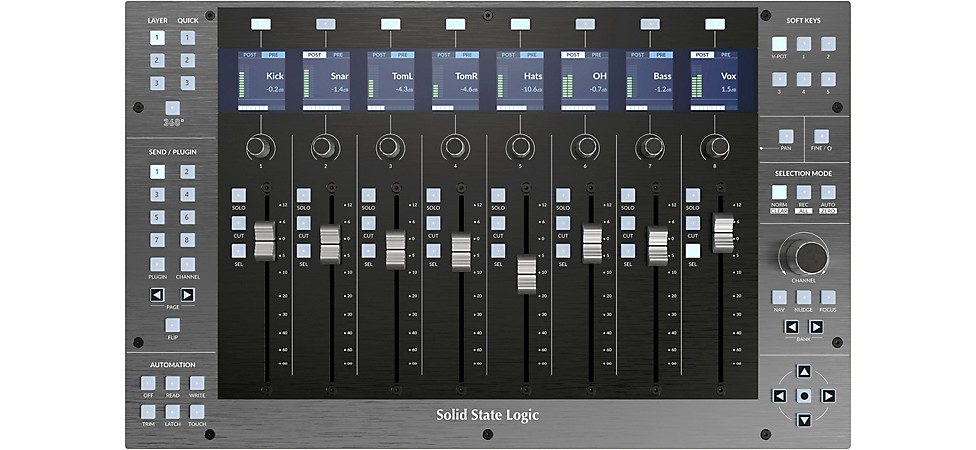Toggle CUT on the Bass channel

click(628, 223)
